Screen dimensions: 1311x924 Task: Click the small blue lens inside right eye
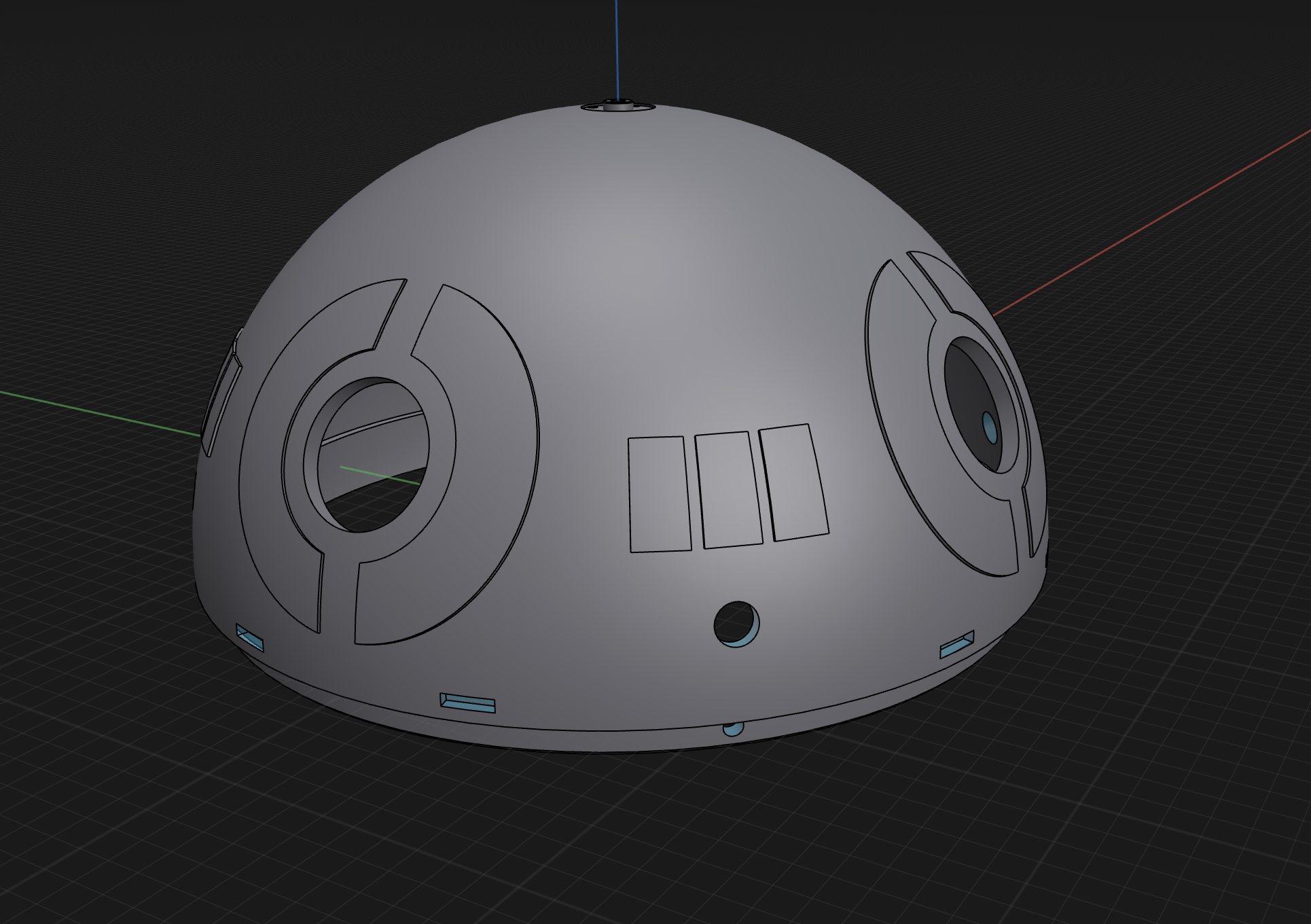[990, 427]
